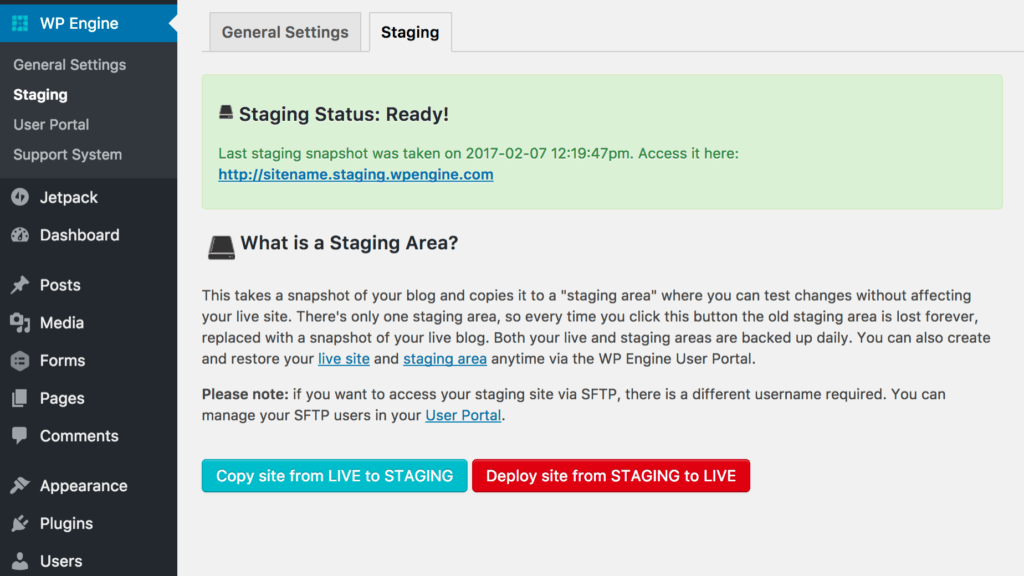Open User Portal link in note paragraph
Image resolution: width=1024 pixels, height=576 pixels.
[x=463, y=415]
